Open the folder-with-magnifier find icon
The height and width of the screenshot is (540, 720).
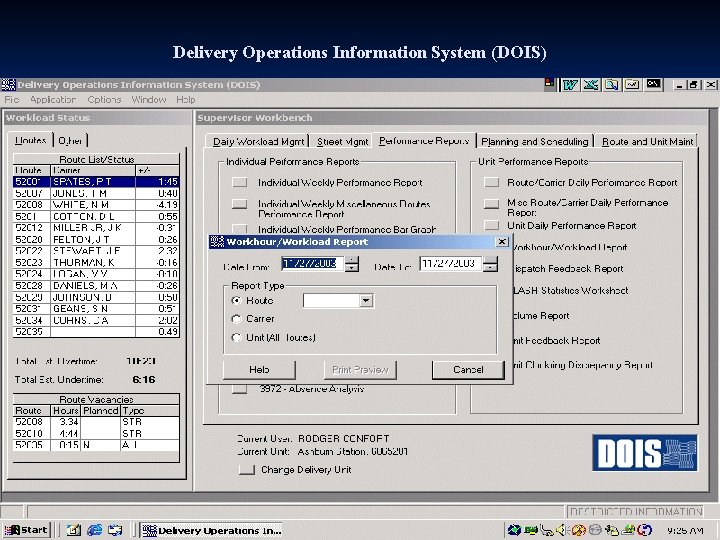coord(611,85)
